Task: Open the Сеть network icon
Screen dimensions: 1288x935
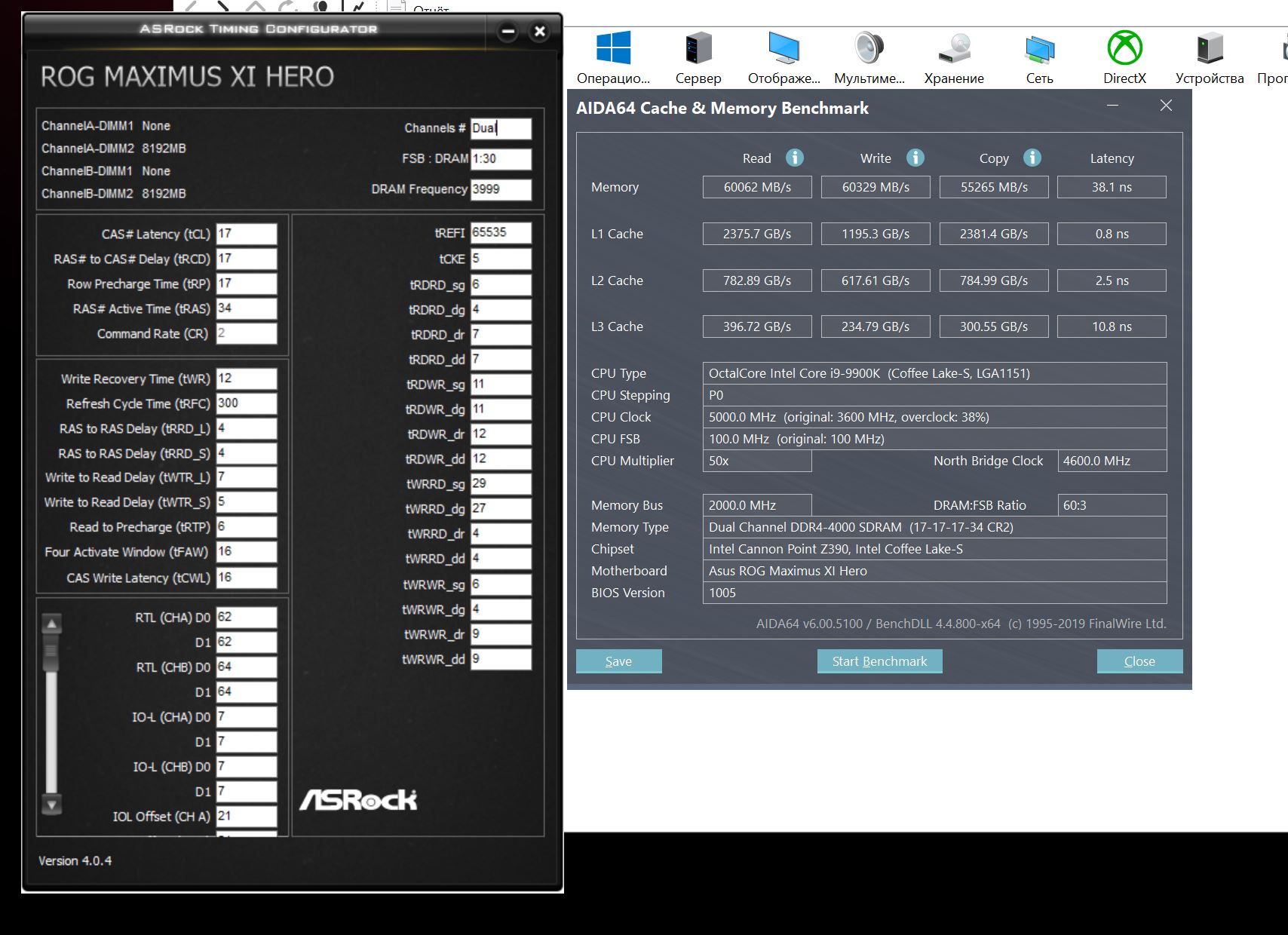Action: click(1039, 48)
